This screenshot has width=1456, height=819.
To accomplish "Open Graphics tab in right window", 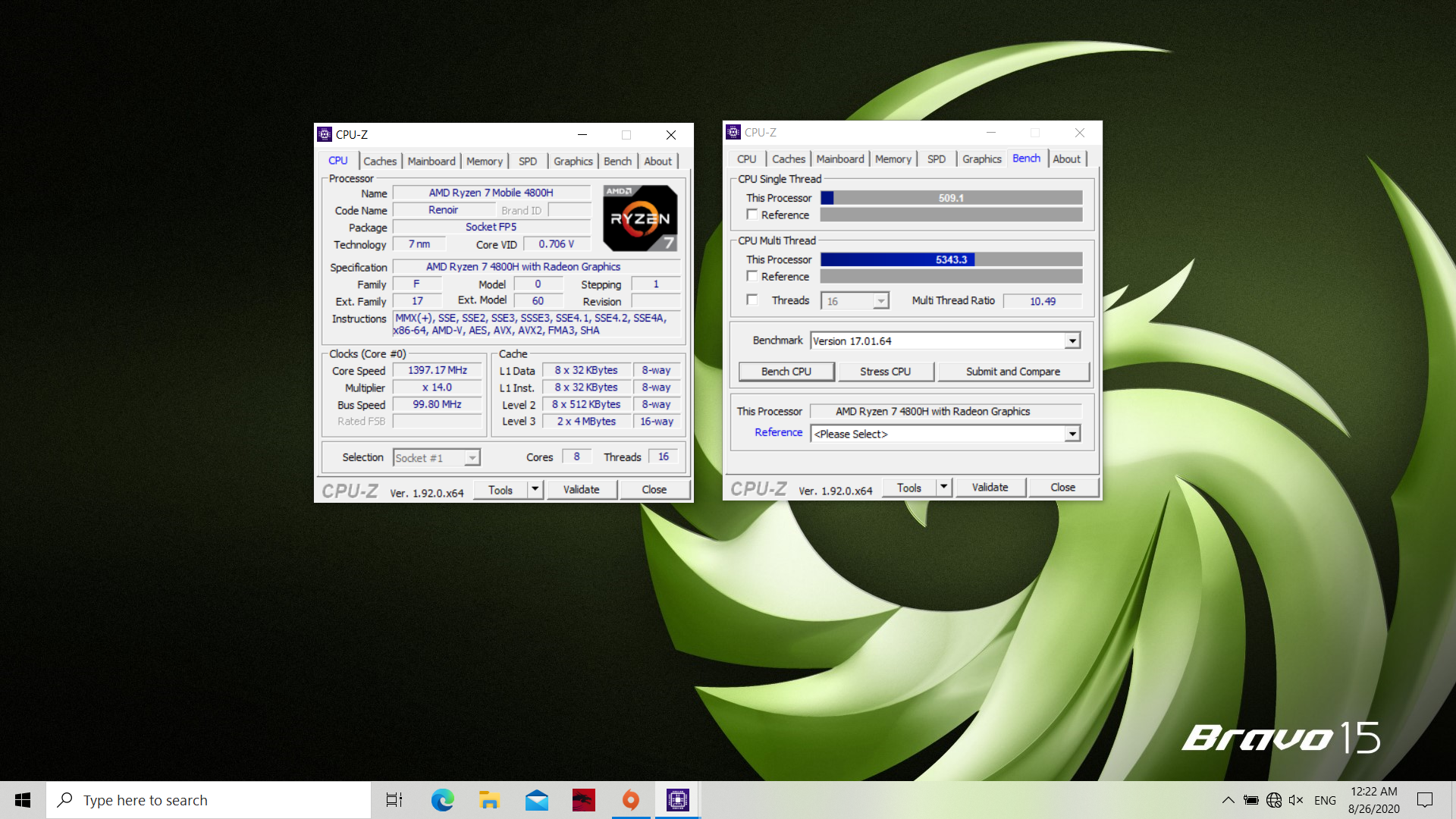I will point(982,158).
